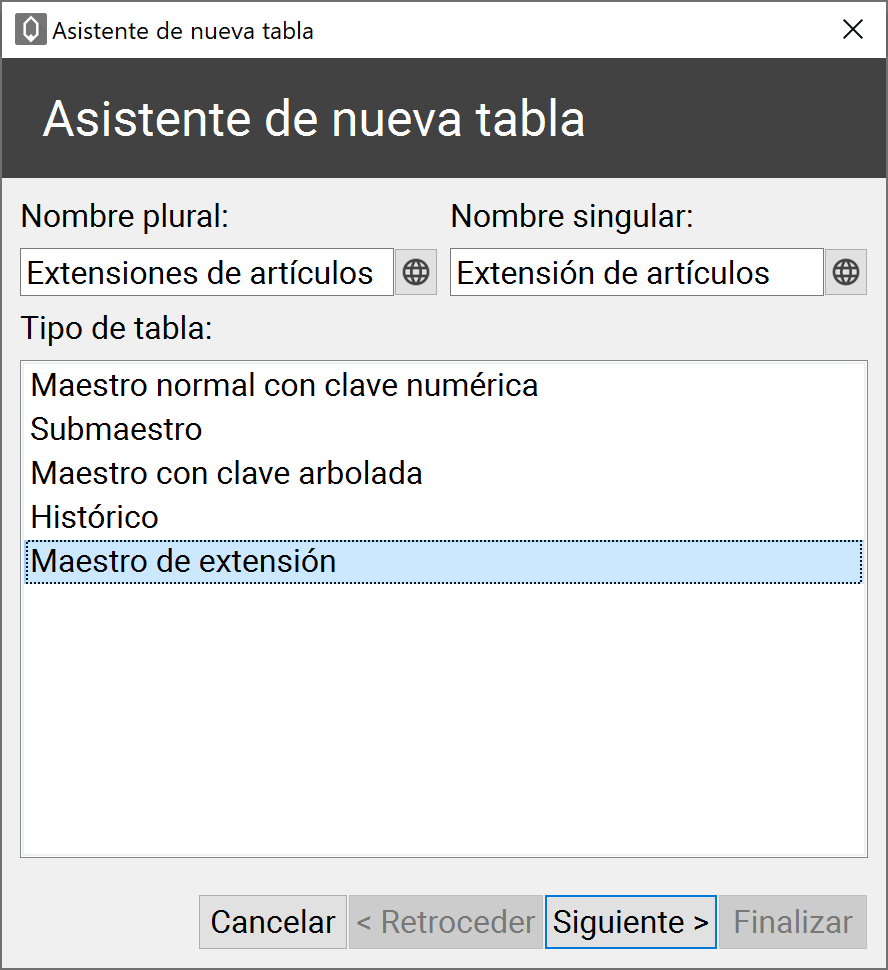Screen dimensions: 888x970
Task: Click the Finalizar button
Action: coord(793,922)
